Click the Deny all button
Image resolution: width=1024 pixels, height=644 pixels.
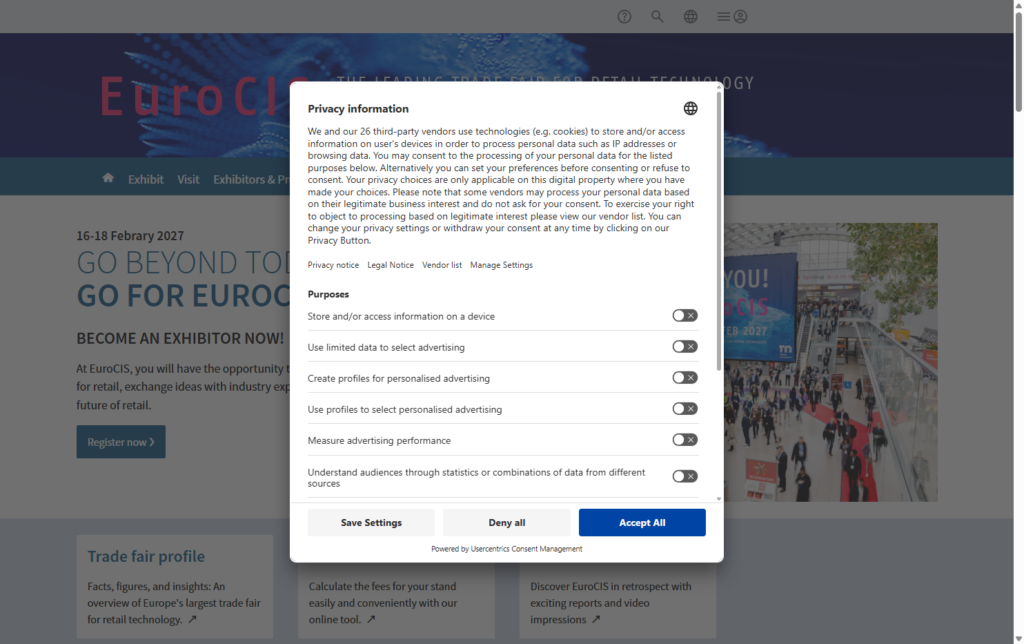(506, 522)
